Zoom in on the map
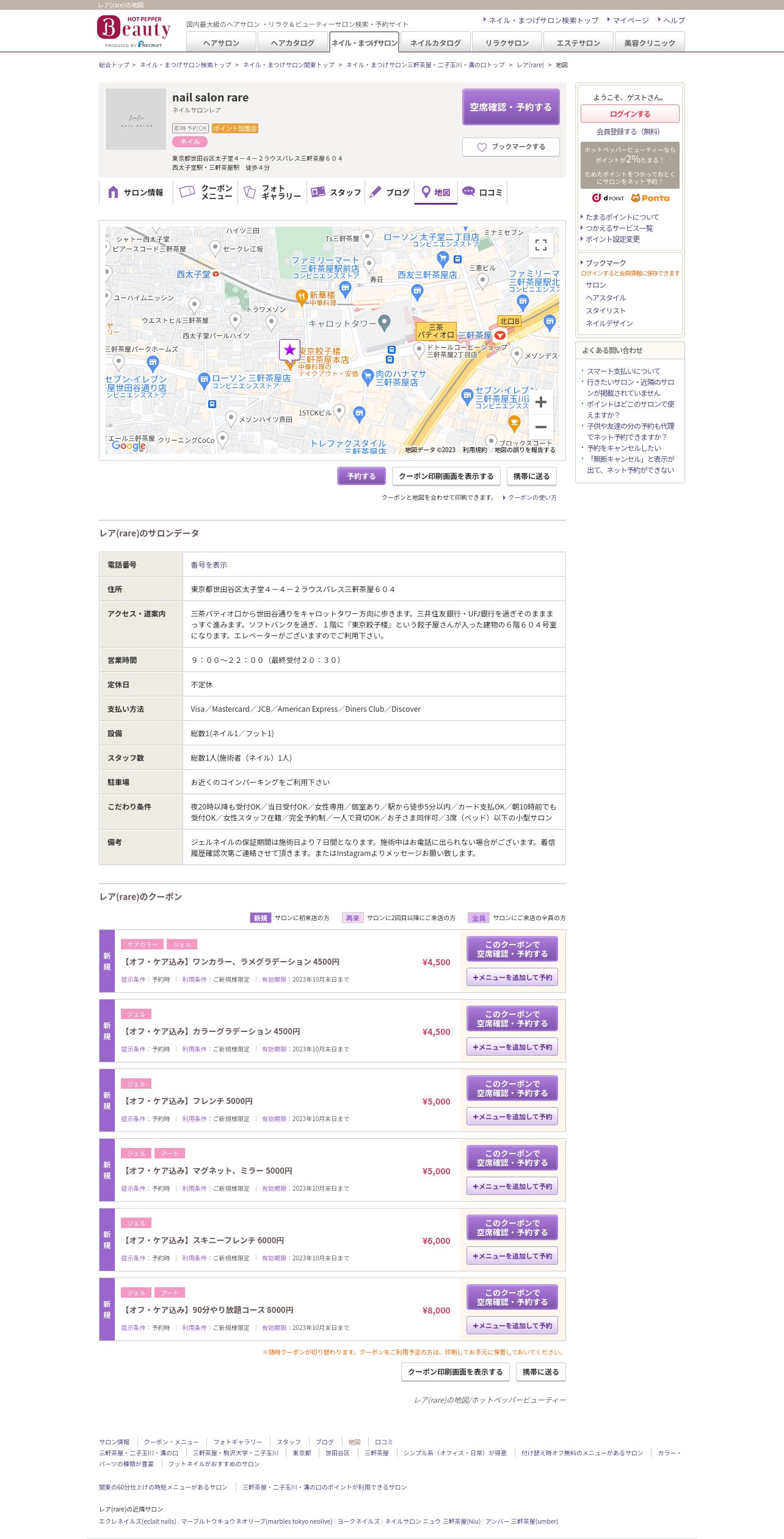This screenshot has height=1539, width=784. tap(540, 402)
